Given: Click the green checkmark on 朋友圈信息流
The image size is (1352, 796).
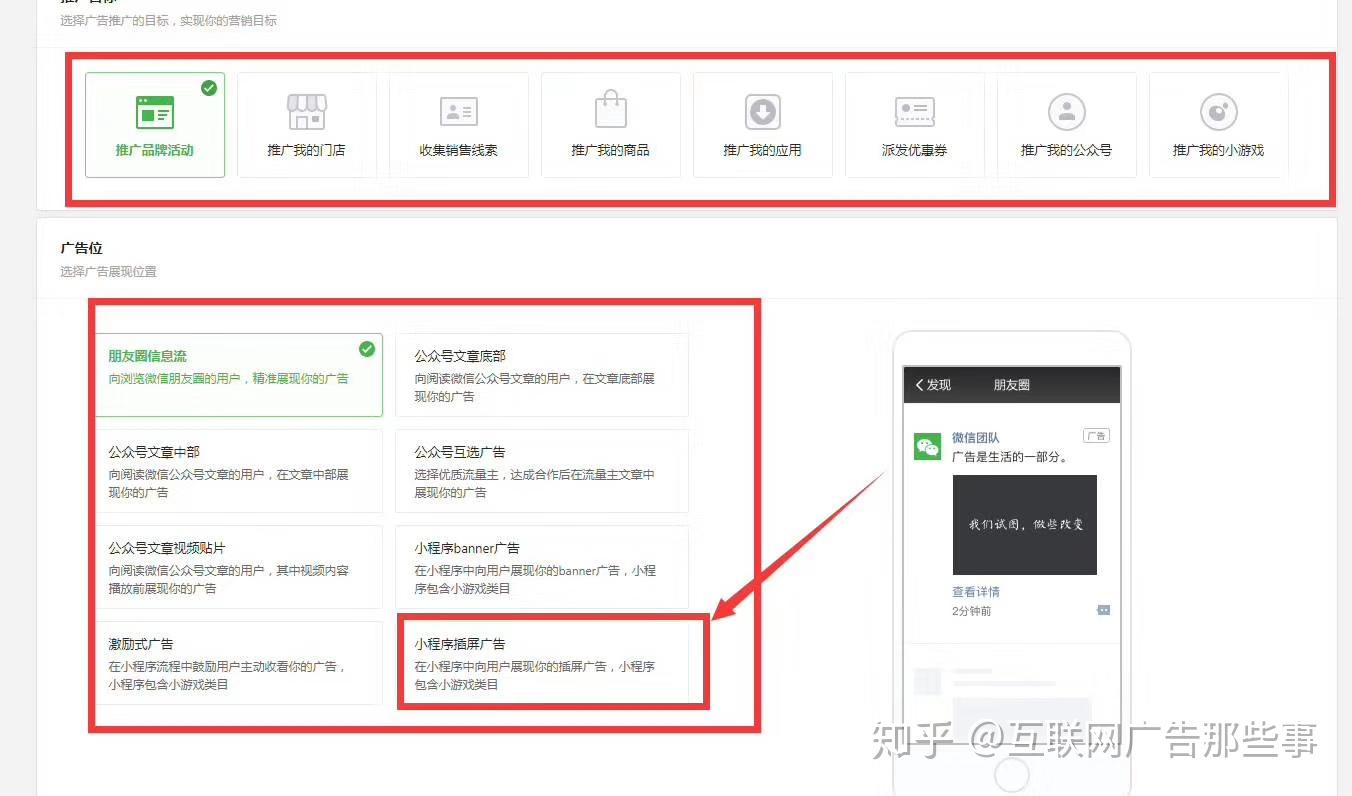Looking at the screenshot, I should coord(367,349).
